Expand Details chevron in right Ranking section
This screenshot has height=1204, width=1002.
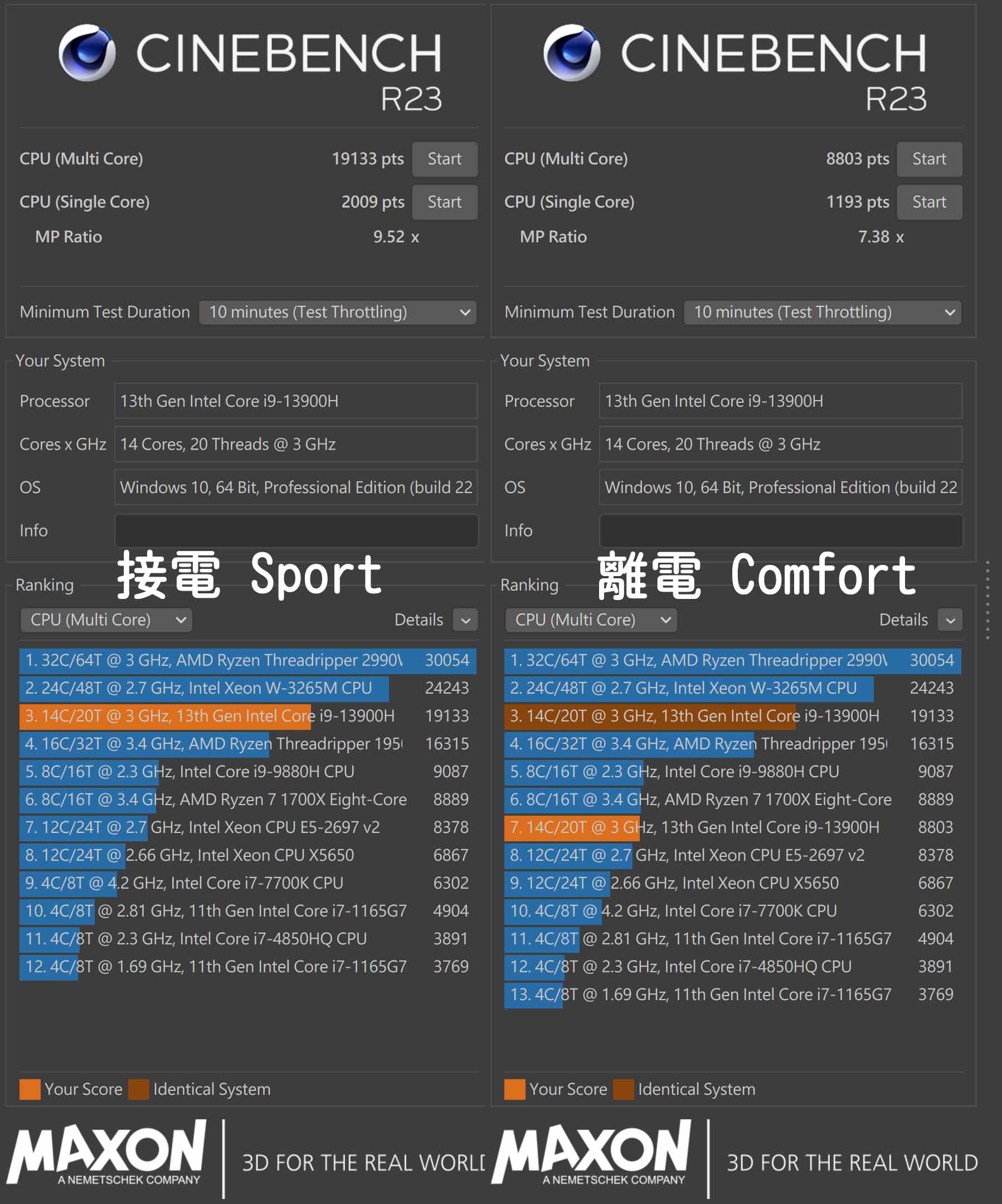pyautogui.click(x=950, y=620)
